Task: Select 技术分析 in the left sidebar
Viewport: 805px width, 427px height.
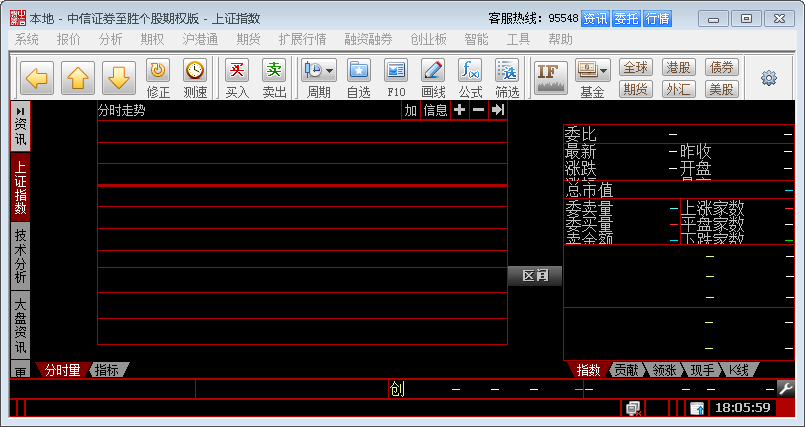Action: [x=20, y=255]
